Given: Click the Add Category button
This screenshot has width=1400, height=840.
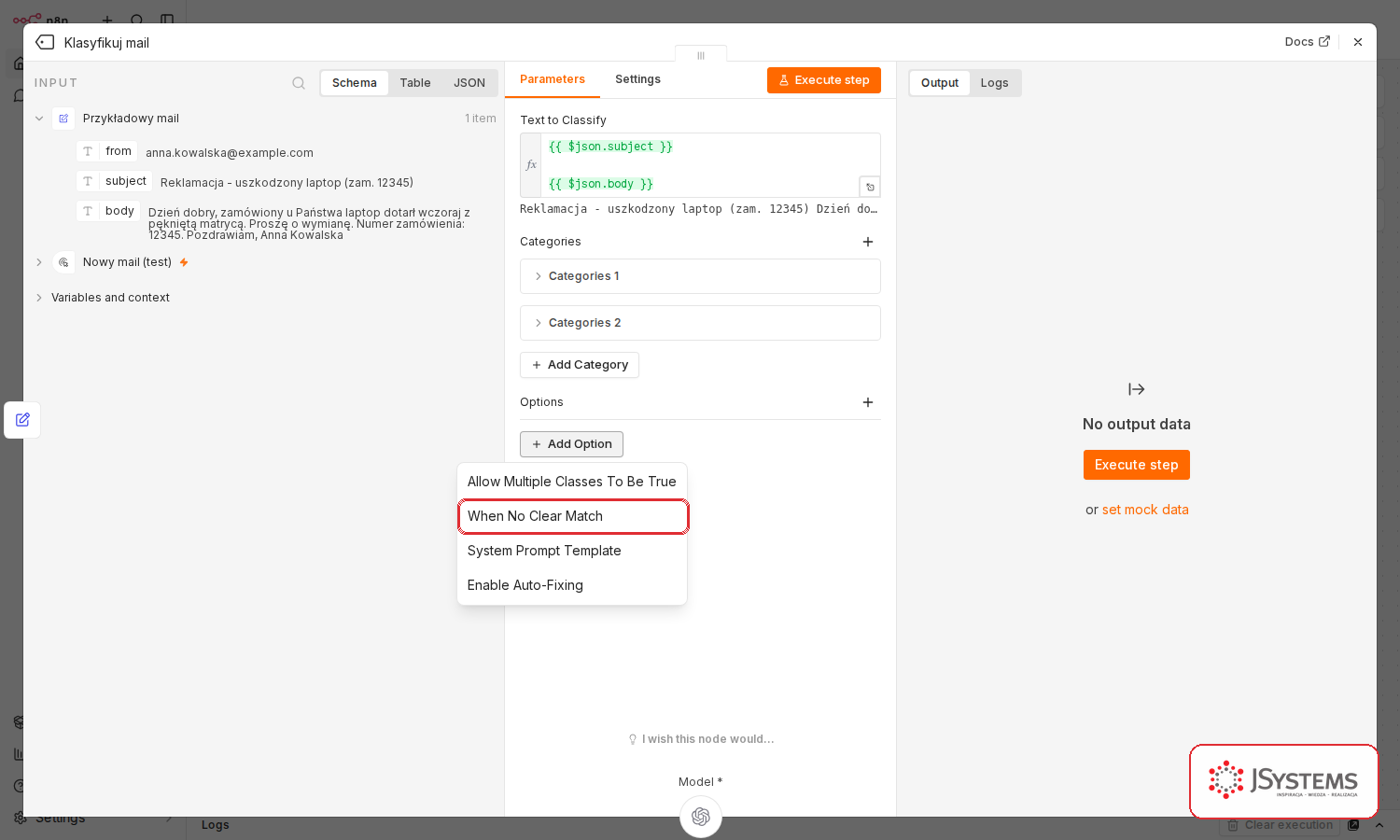Looking at the screenshot, I should click(x=580, y=365).
